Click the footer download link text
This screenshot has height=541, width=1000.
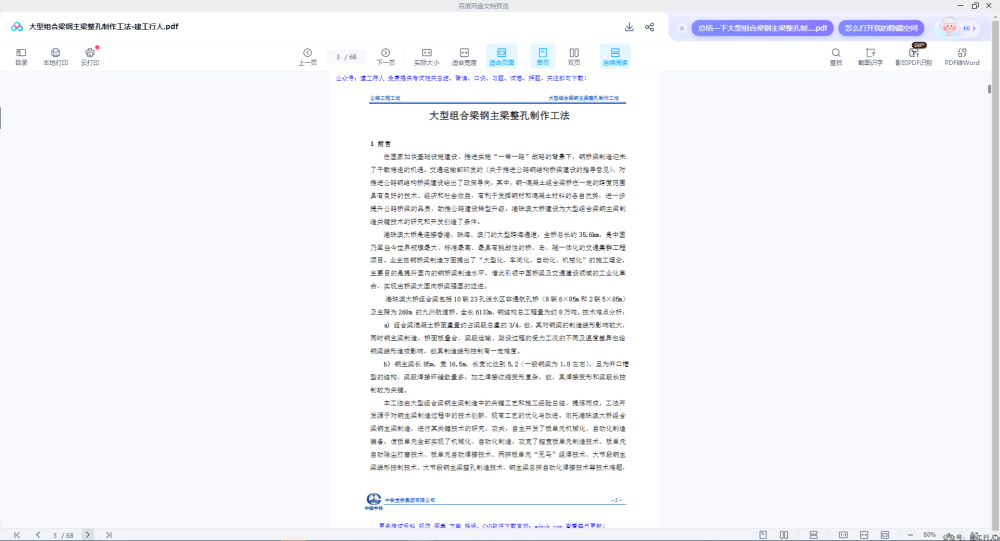(x=492, y=526)
